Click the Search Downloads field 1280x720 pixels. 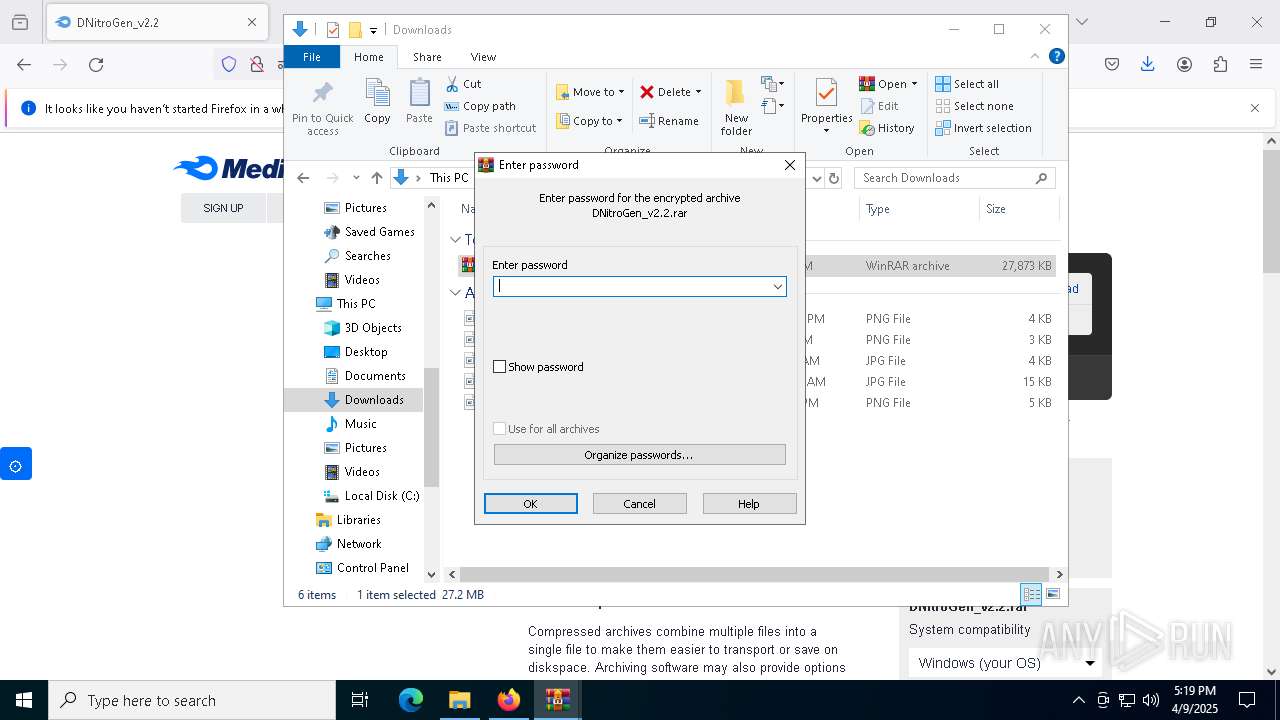point(954,178)
